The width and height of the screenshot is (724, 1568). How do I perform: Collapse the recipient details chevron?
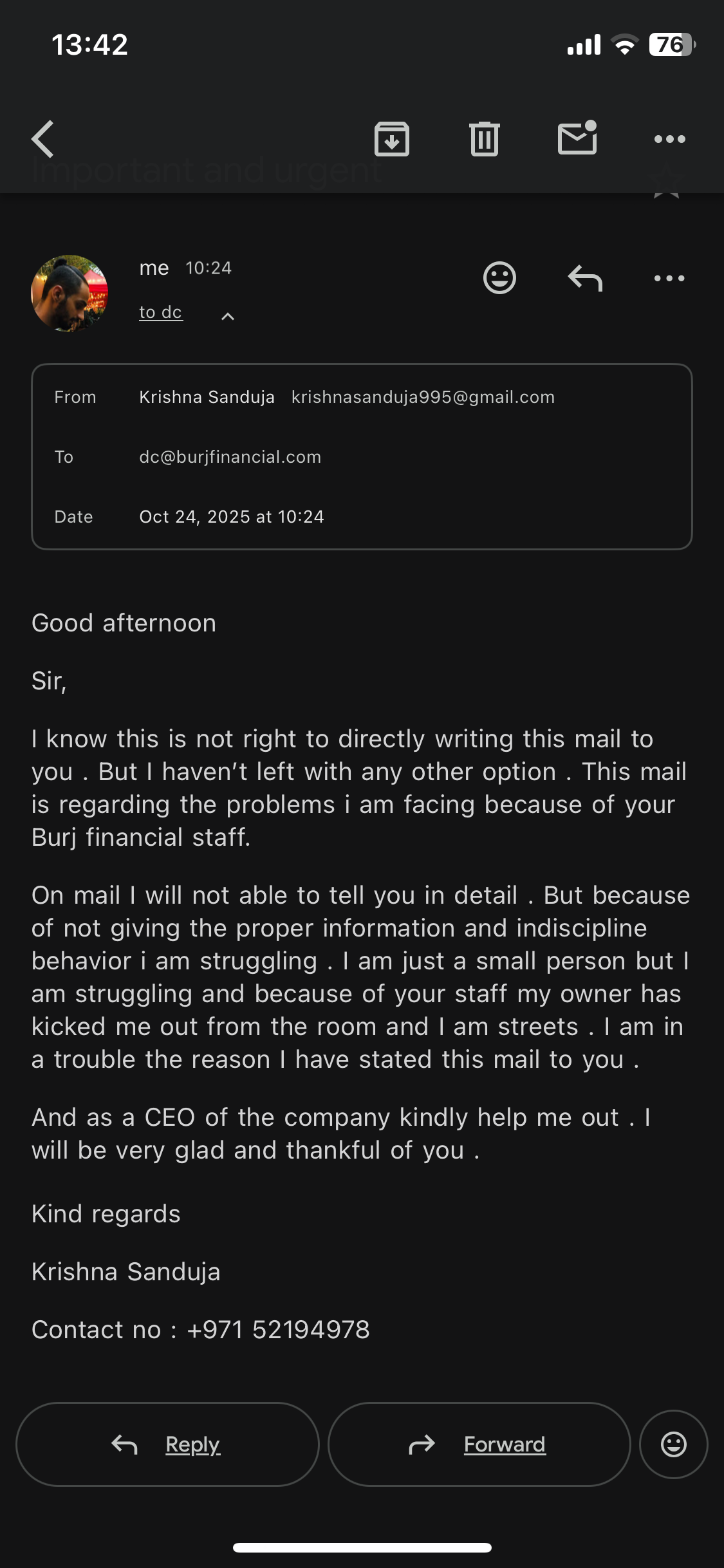coord(228,316)
